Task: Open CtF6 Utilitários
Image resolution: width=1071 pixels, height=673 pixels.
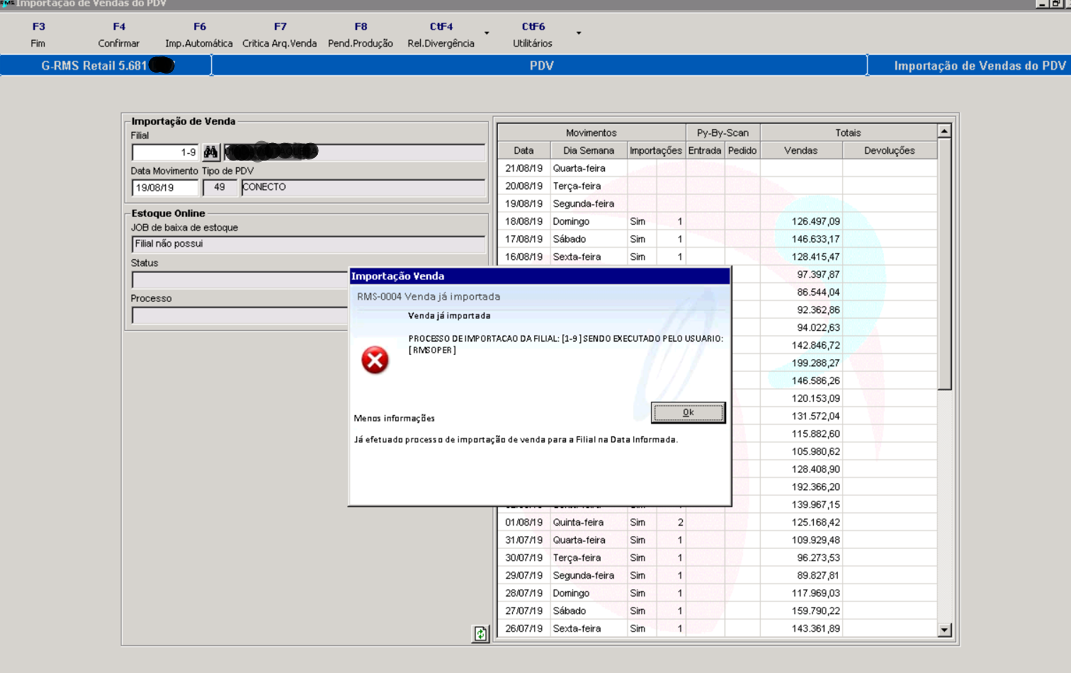Action: (533, 35)
